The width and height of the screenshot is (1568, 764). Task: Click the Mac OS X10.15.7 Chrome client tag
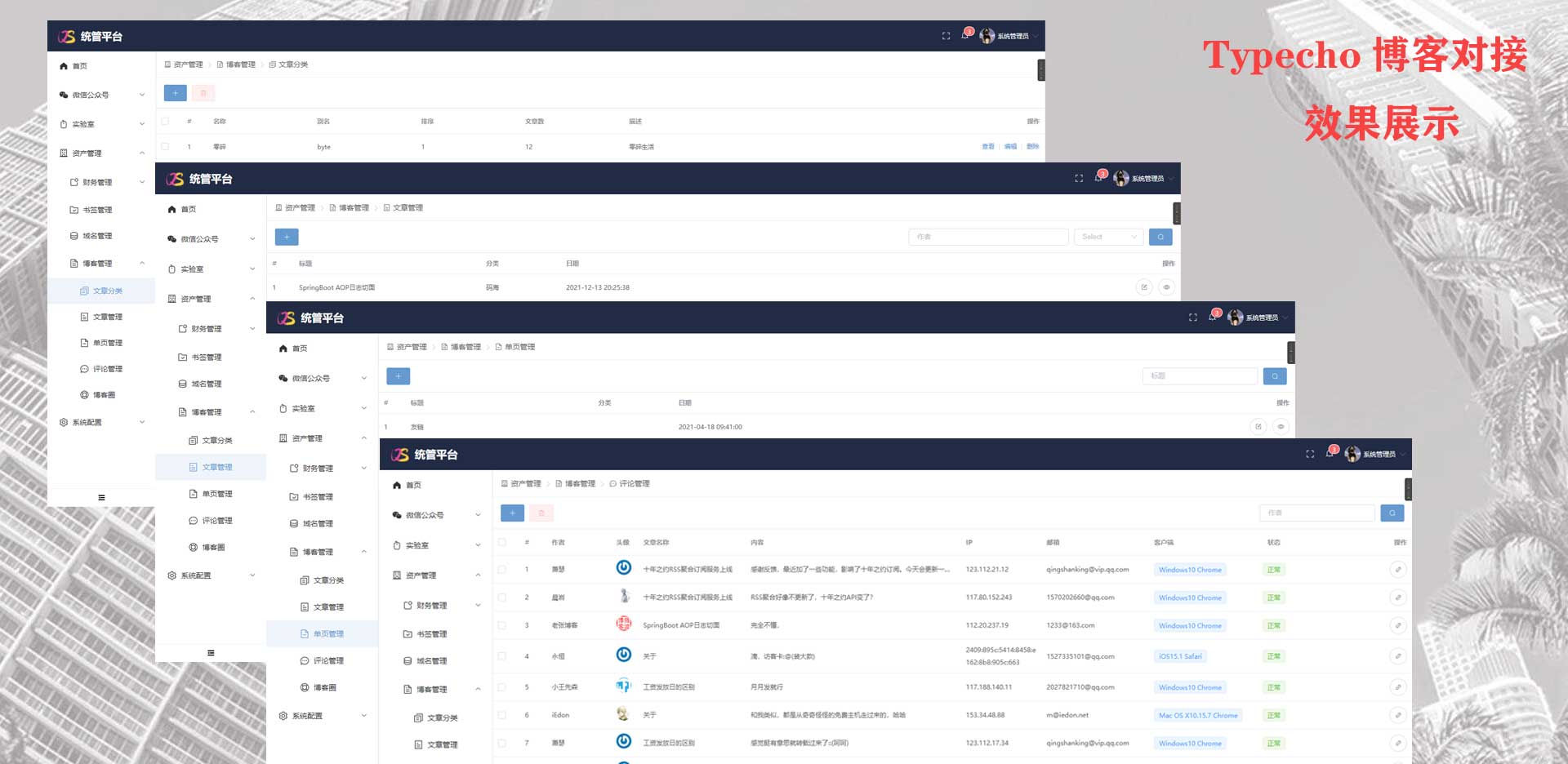pyautogui.click(x=1198, y=716)
